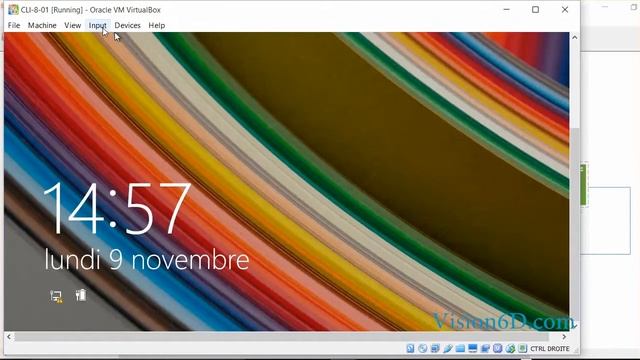Click the VirtualBox icon in title bar
This screenshot has width=640, height=360.
(x=13, y=10)
